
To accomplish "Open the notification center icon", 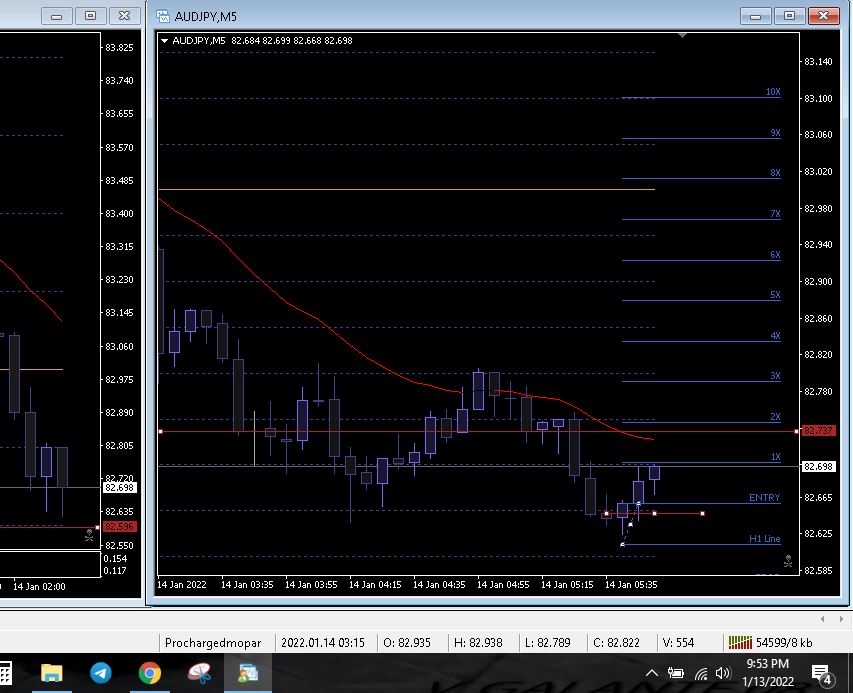I will coord(822,673).
